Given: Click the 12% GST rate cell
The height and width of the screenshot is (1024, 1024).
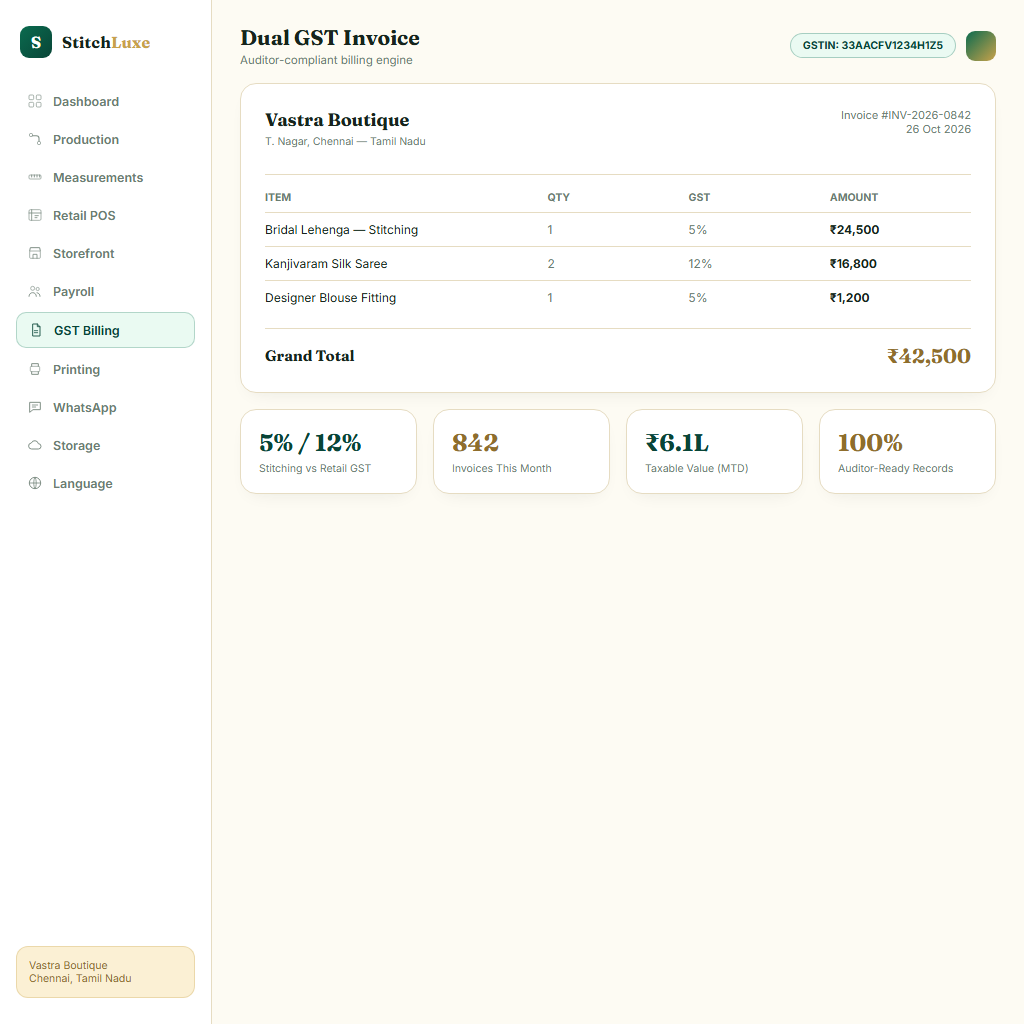Looking at the screenshot, I should (699, 264).
